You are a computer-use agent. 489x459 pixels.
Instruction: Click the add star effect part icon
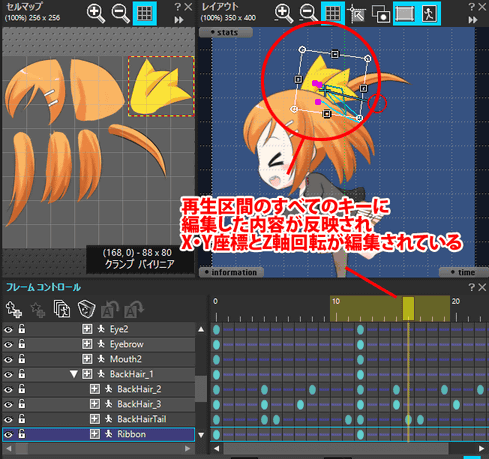coord(38,309)
